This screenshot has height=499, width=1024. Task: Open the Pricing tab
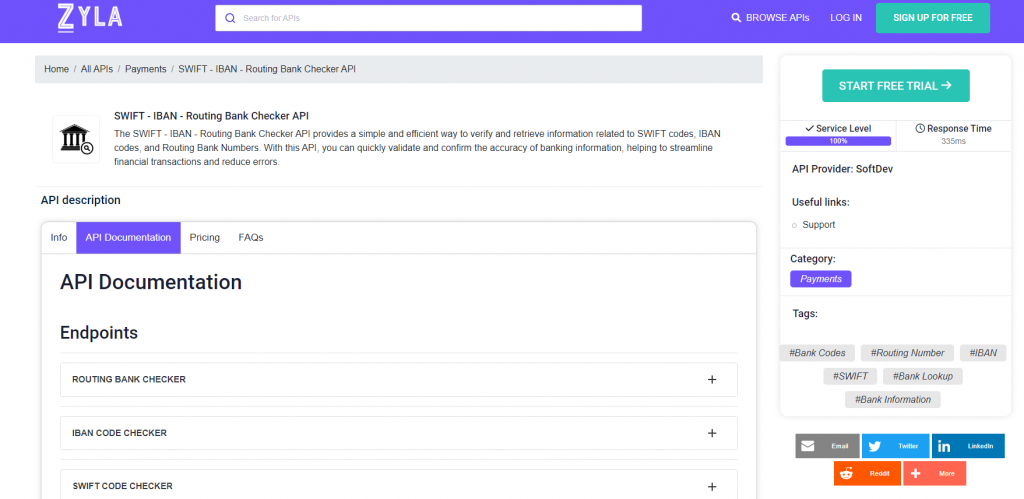[x=204, y=238]
